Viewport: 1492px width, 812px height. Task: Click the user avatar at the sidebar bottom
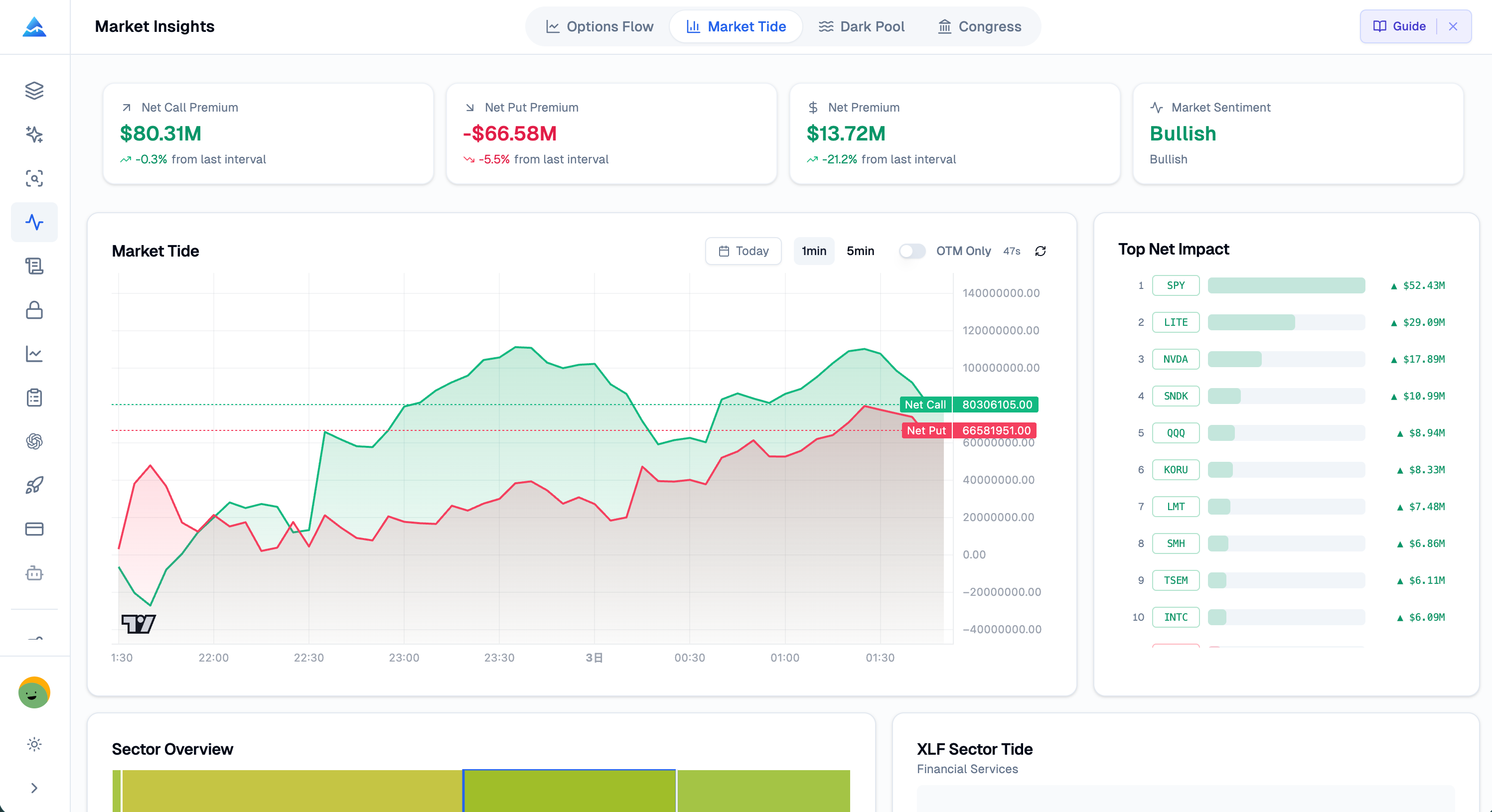(34, 692)
